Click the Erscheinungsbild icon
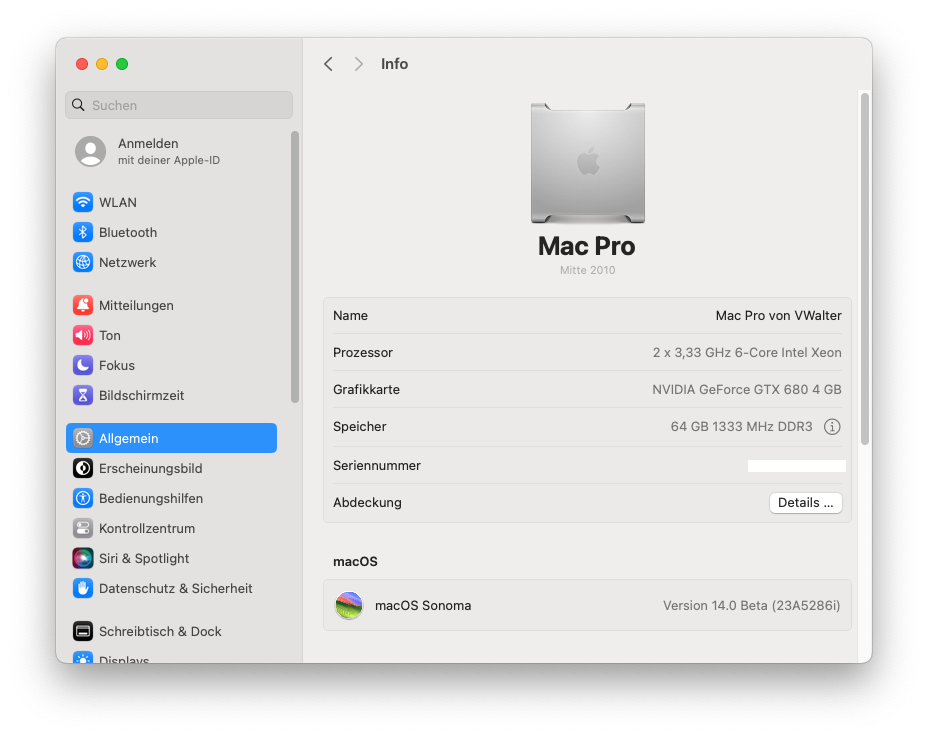This screenshot has height=737, width=928. (x=83, y=468)
